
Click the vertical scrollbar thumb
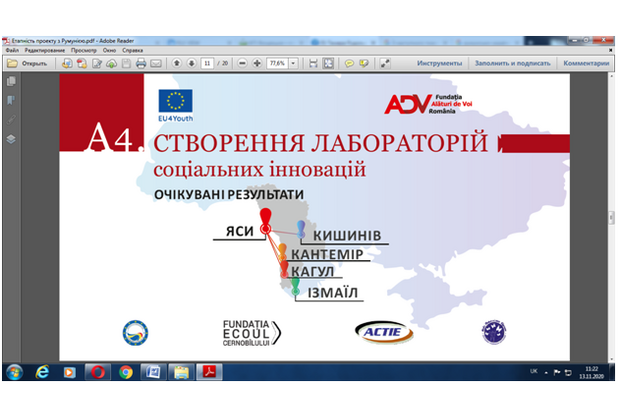[611, 218]
